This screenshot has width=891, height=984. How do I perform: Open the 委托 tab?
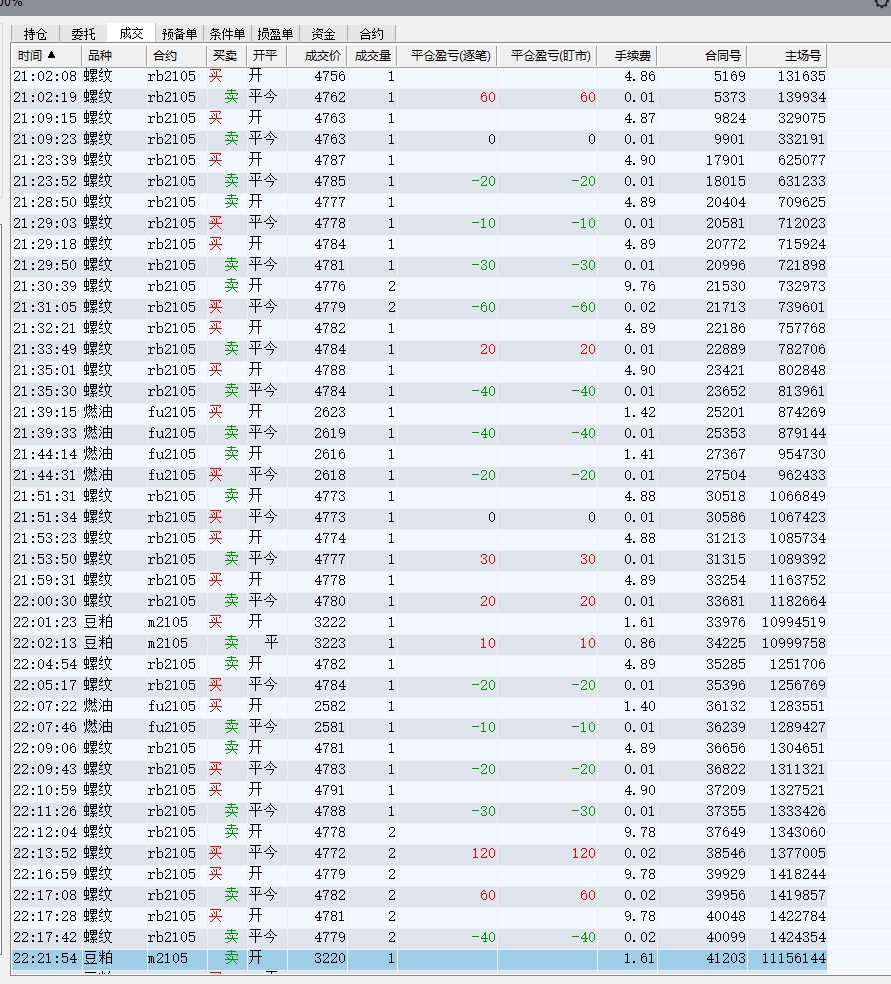click(x=83, y=34)
